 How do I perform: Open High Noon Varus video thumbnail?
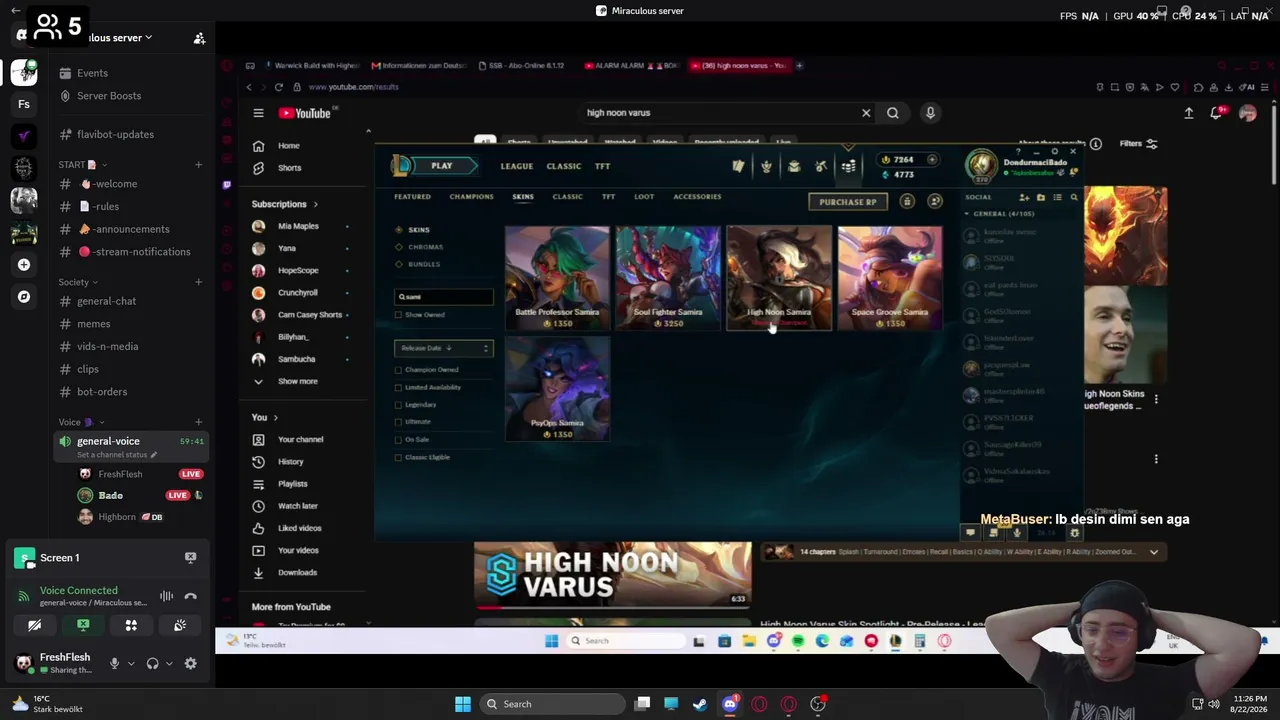613,576
